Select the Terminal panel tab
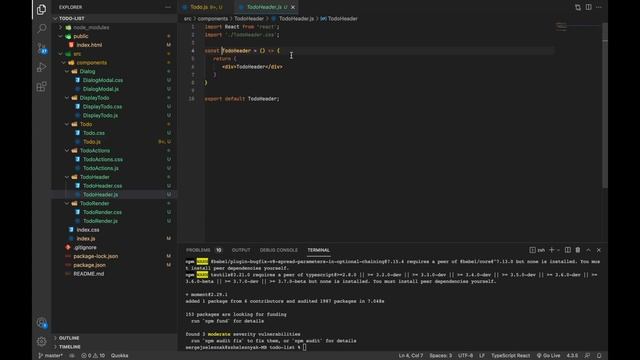 318,250
